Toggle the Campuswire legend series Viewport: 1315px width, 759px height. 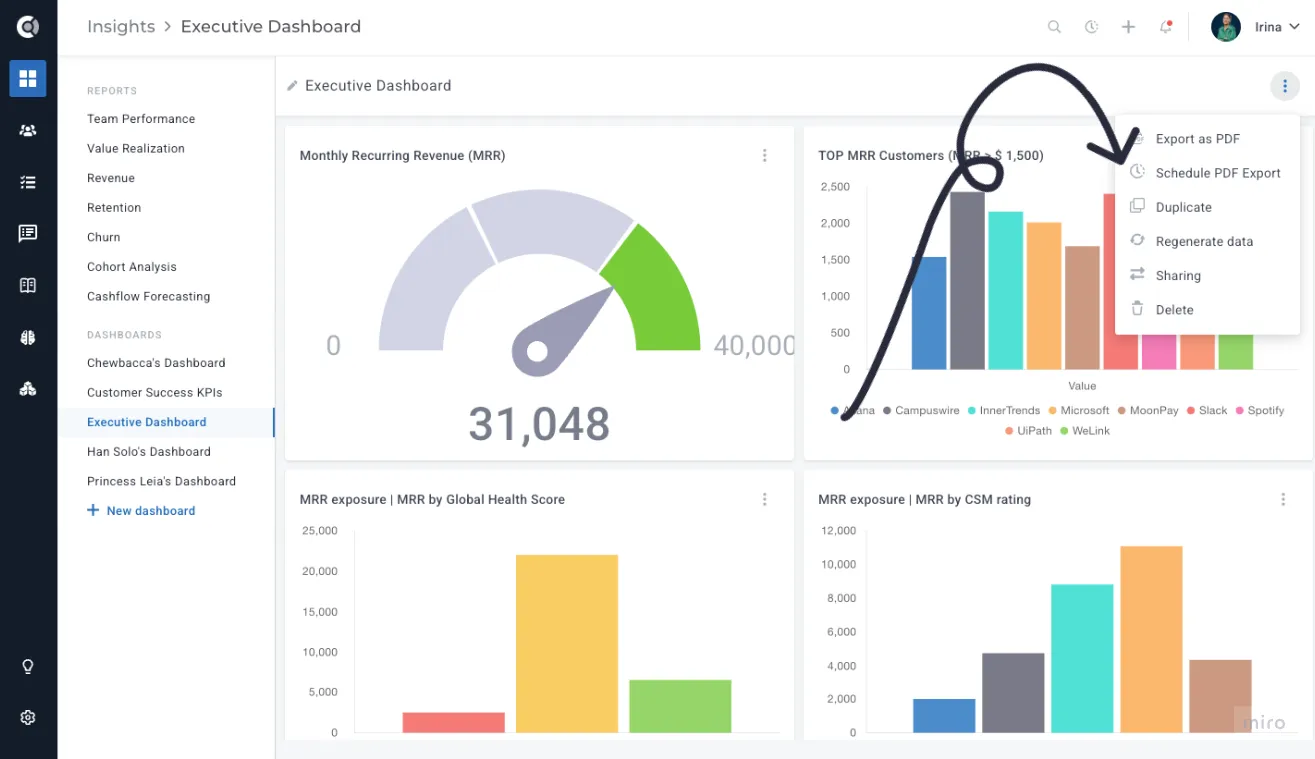click(921, 411)
